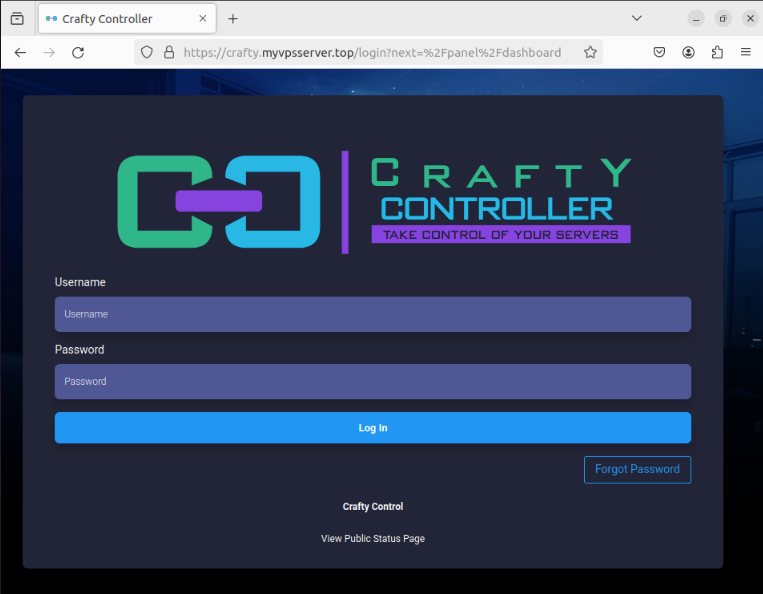Open Firefox application hamburger menu

coord(745,52)
